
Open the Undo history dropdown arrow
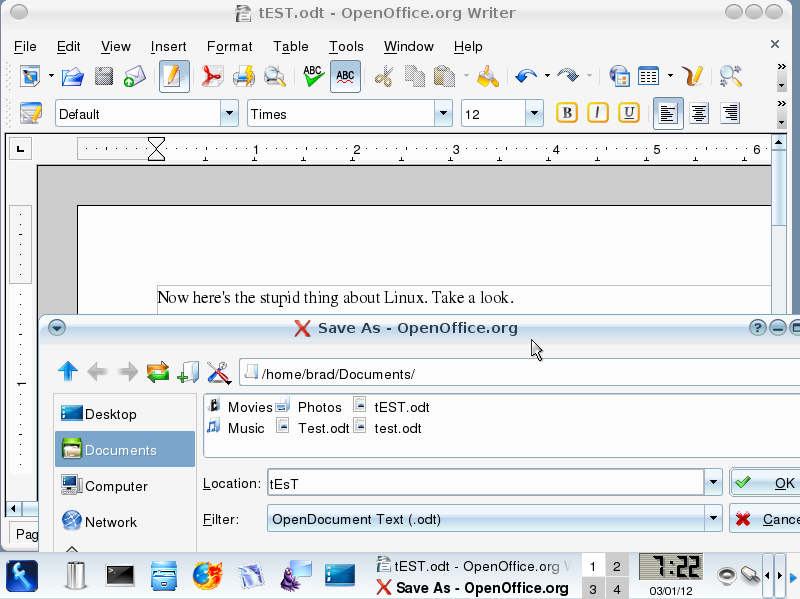[547, 77]
